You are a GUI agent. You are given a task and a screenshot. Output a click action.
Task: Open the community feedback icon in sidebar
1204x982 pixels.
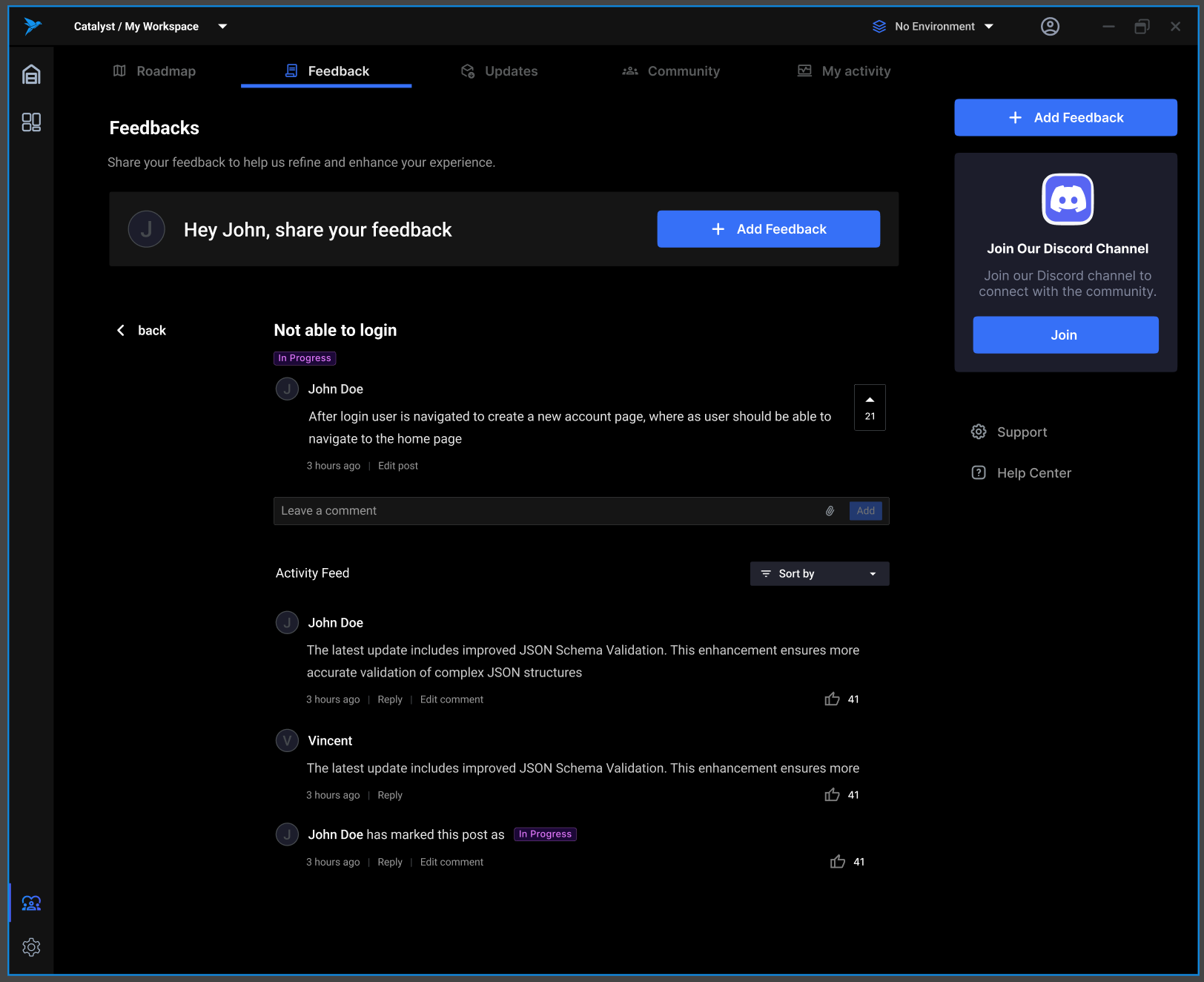31,903
